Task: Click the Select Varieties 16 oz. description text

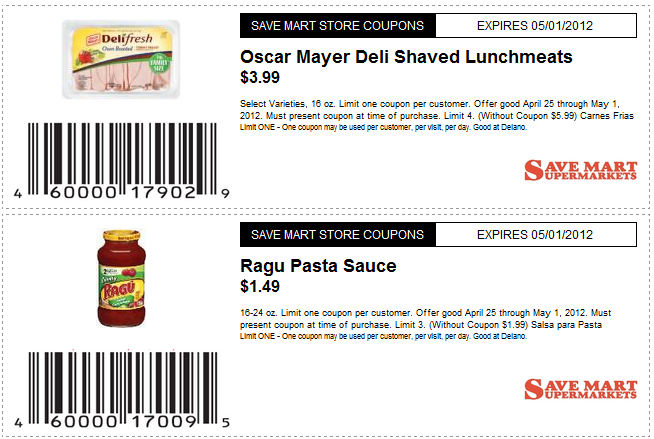Action: pyautogui.click(x=437, y=110)
